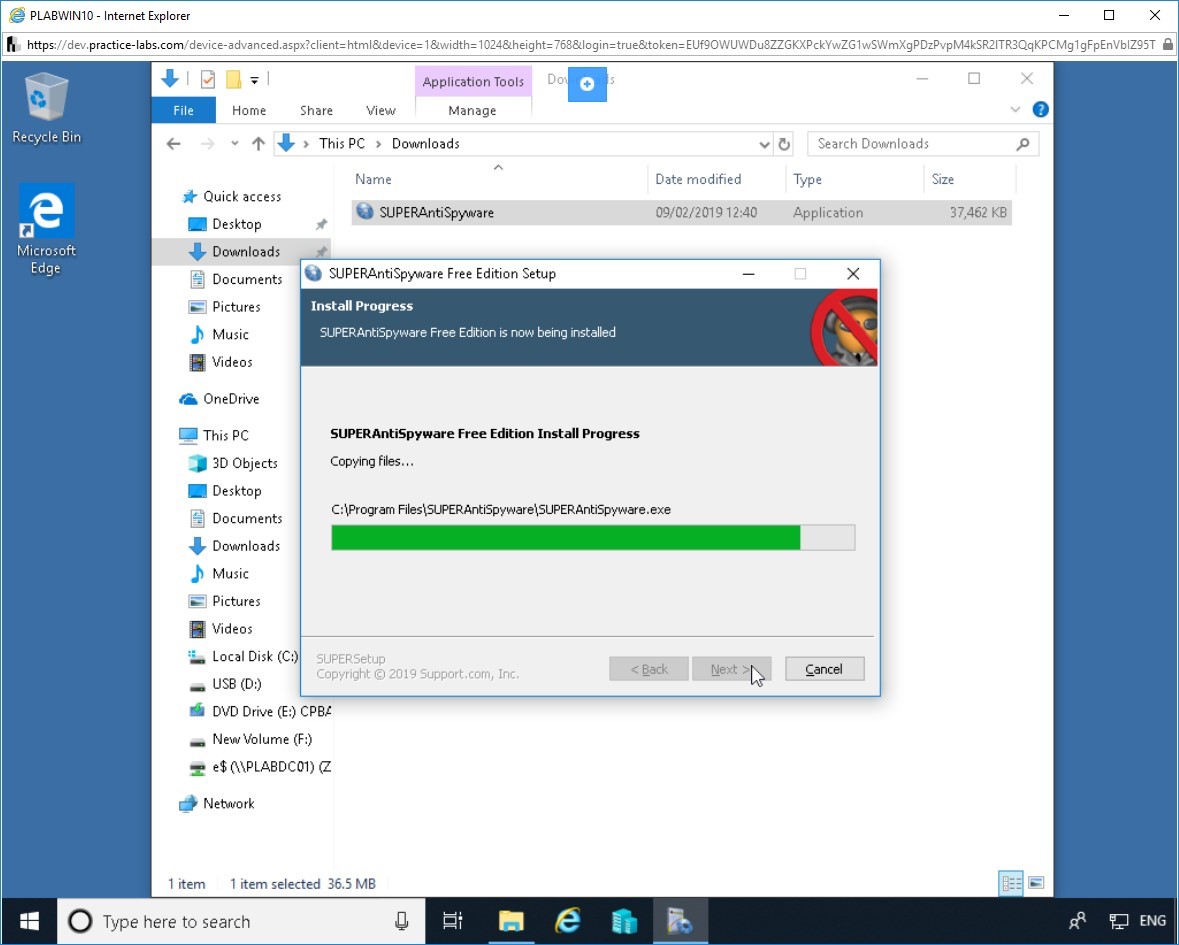Open File Explorer from the taskbar
This screenshot has width=1179, height=945.
coord(511,921)
